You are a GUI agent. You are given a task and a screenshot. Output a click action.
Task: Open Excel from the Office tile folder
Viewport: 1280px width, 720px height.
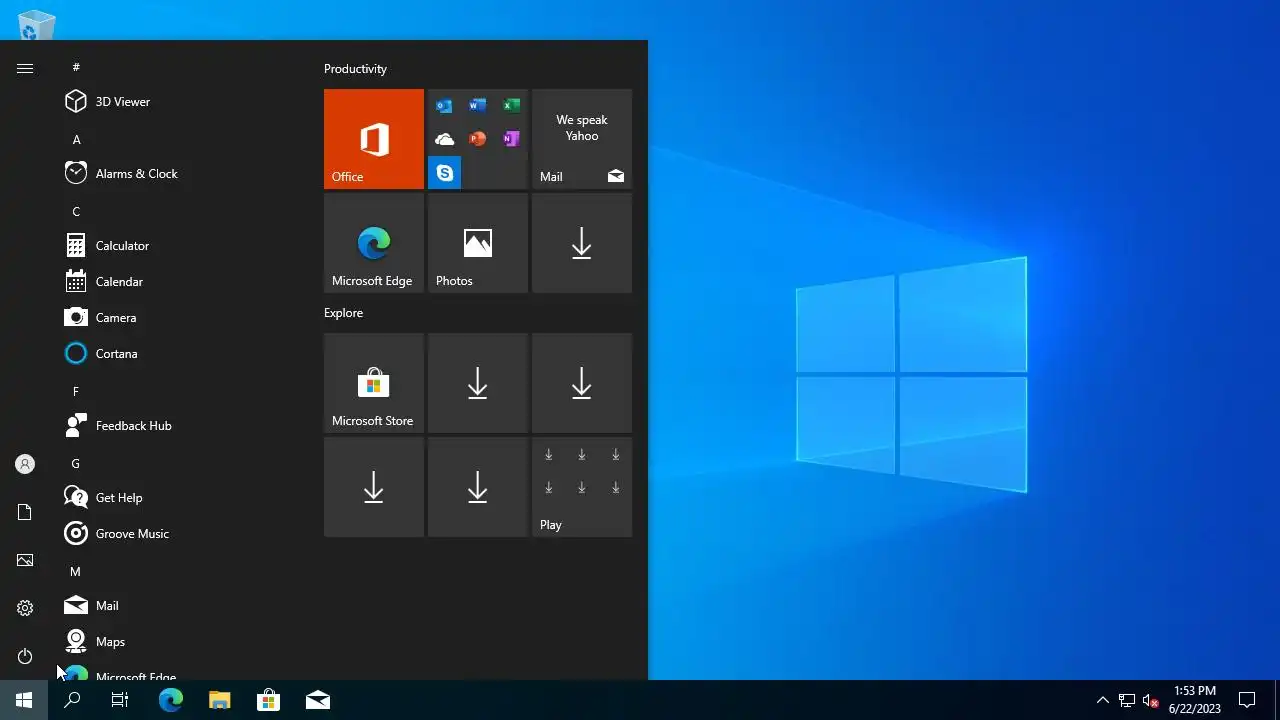[x=511, y=106]
